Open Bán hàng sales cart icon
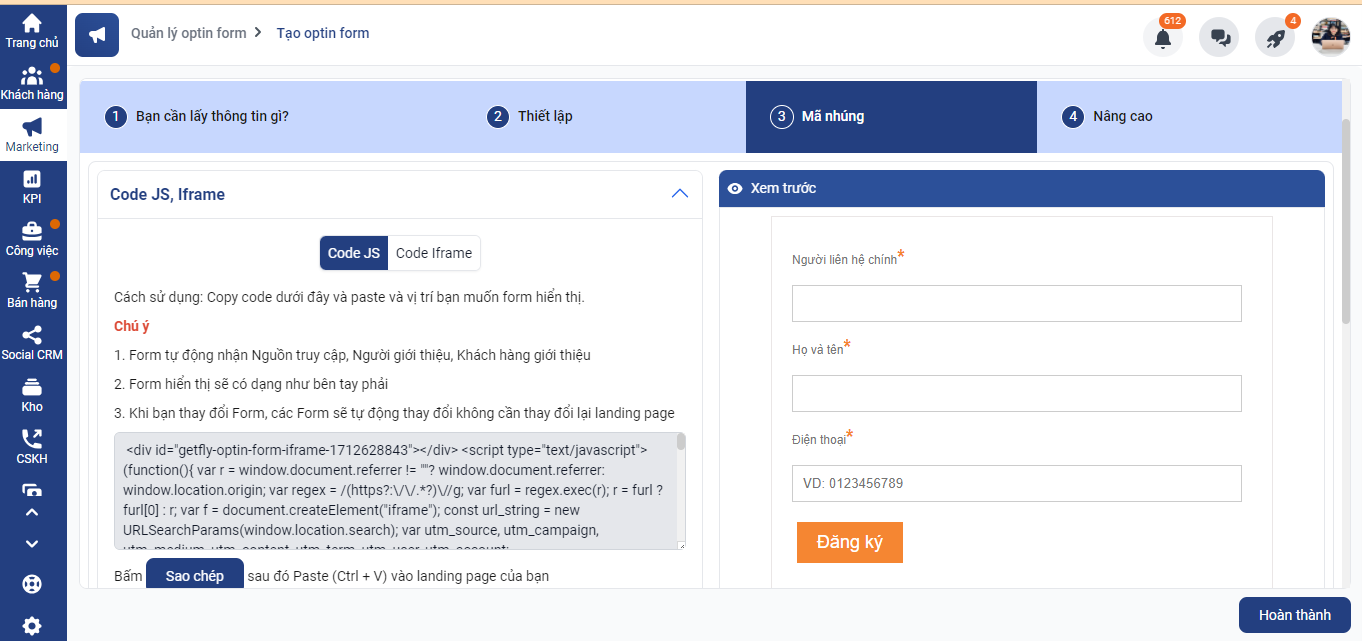 point(32,290)
